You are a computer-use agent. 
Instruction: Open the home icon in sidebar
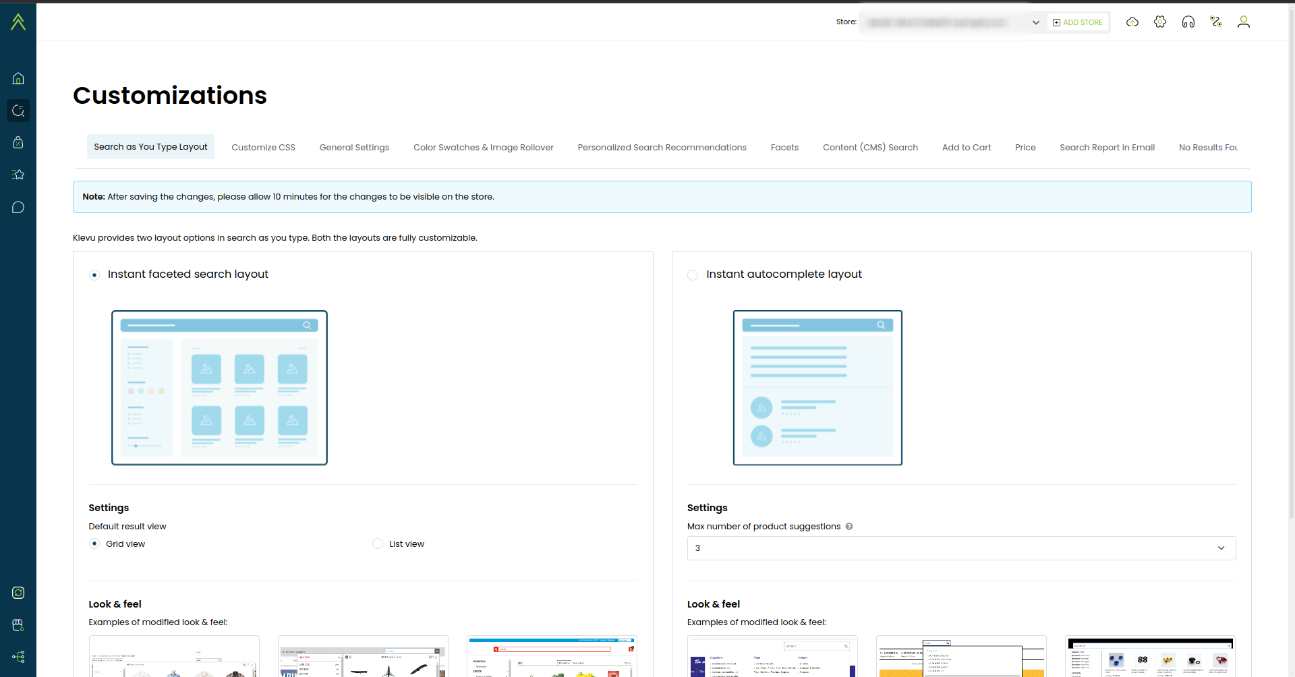[18, 79]
